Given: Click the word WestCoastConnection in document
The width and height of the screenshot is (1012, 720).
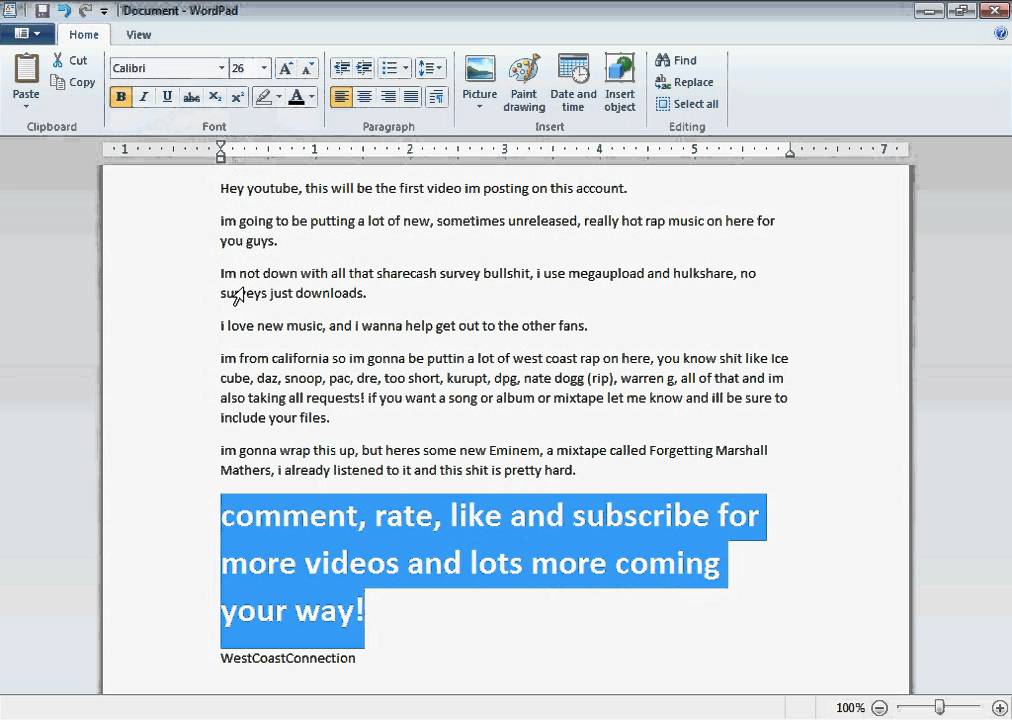Looking at the screenshot, I should [x=288, y=658].
